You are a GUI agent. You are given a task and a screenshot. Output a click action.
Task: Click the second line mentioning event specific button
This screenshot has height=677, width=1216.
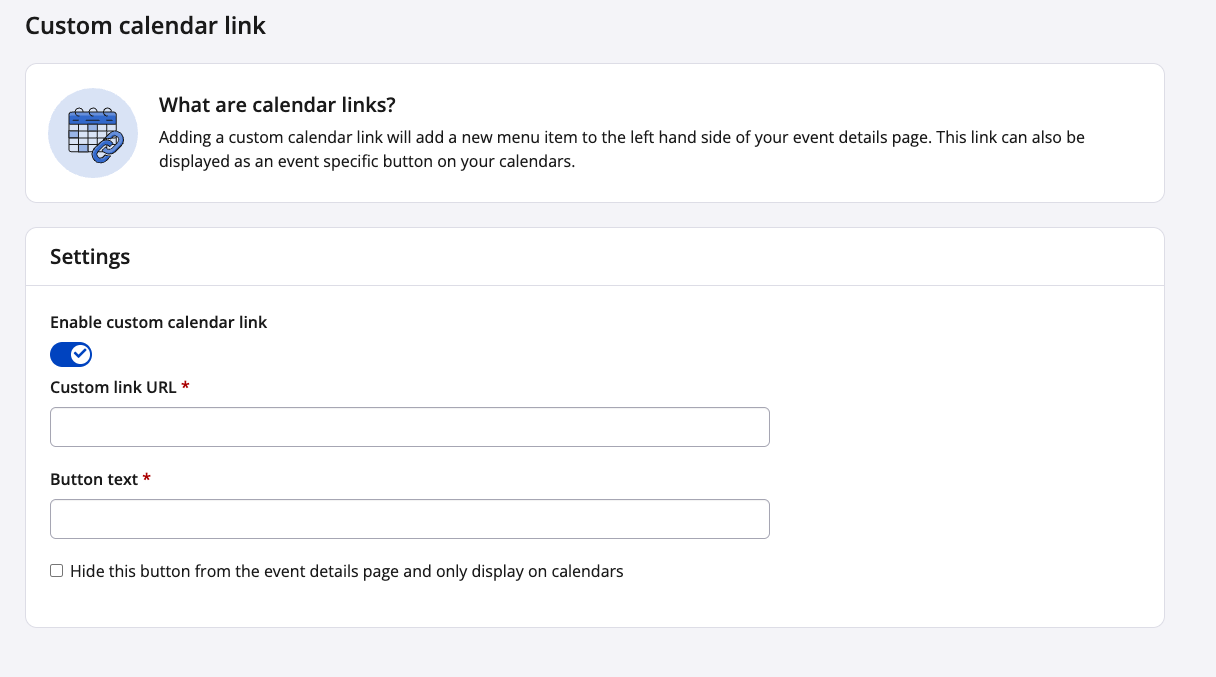[x=367, y=161]
